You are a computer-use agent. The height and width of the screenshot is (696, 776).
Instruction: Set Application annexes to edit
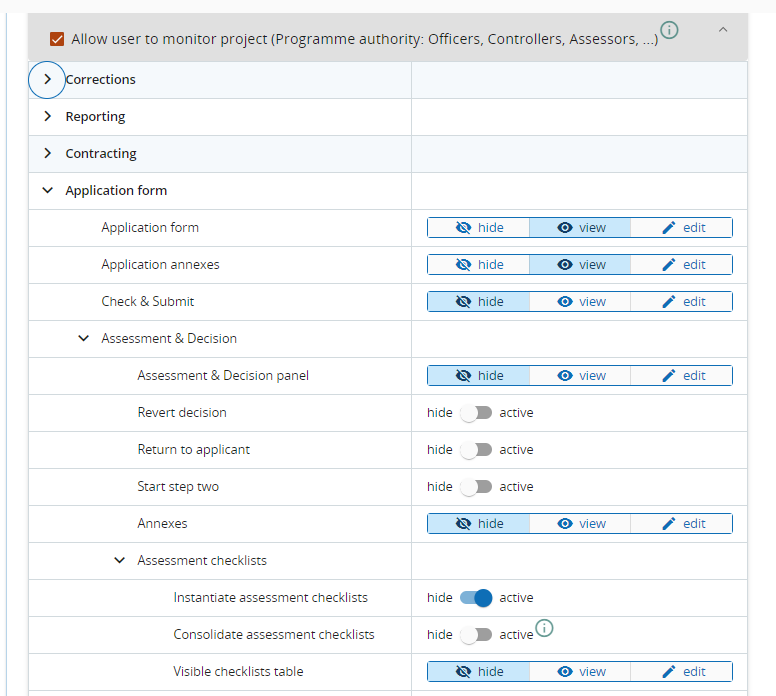[x=681, y=265]
